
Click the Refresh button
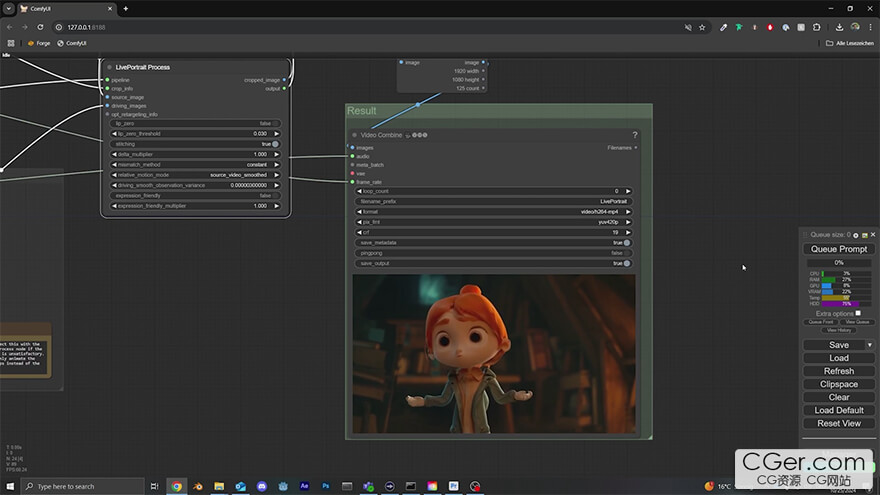tap(838, 371)
